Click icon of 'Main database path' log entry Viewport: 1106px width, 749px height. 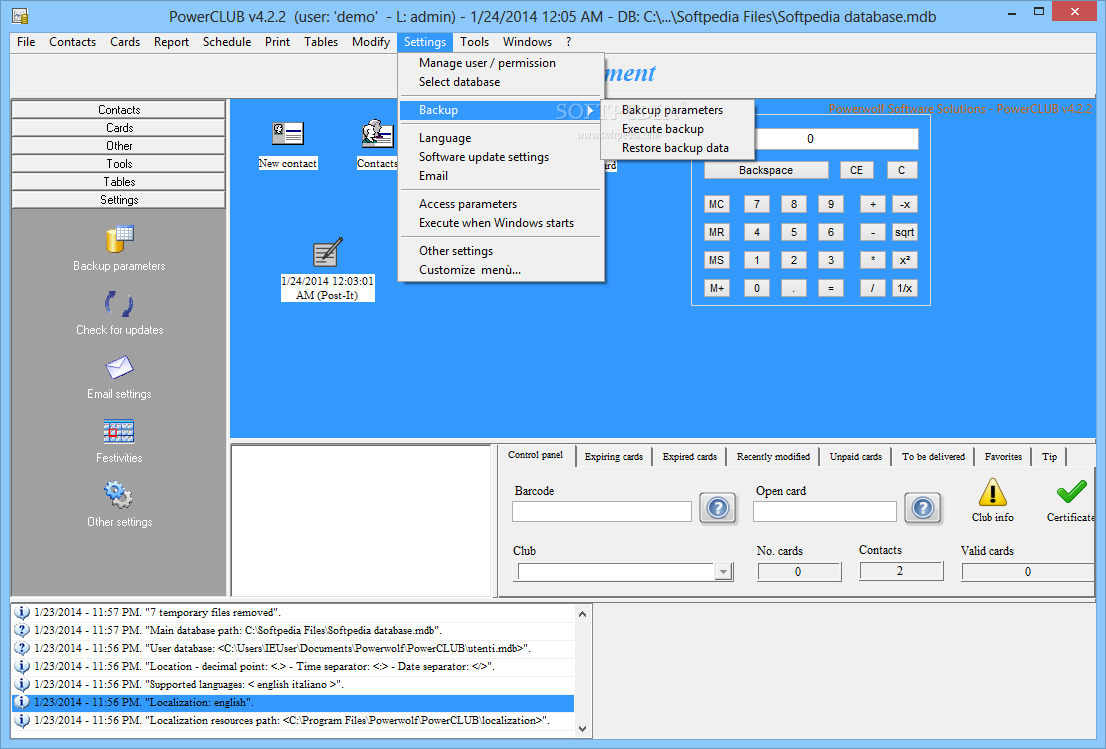point(22,630)
